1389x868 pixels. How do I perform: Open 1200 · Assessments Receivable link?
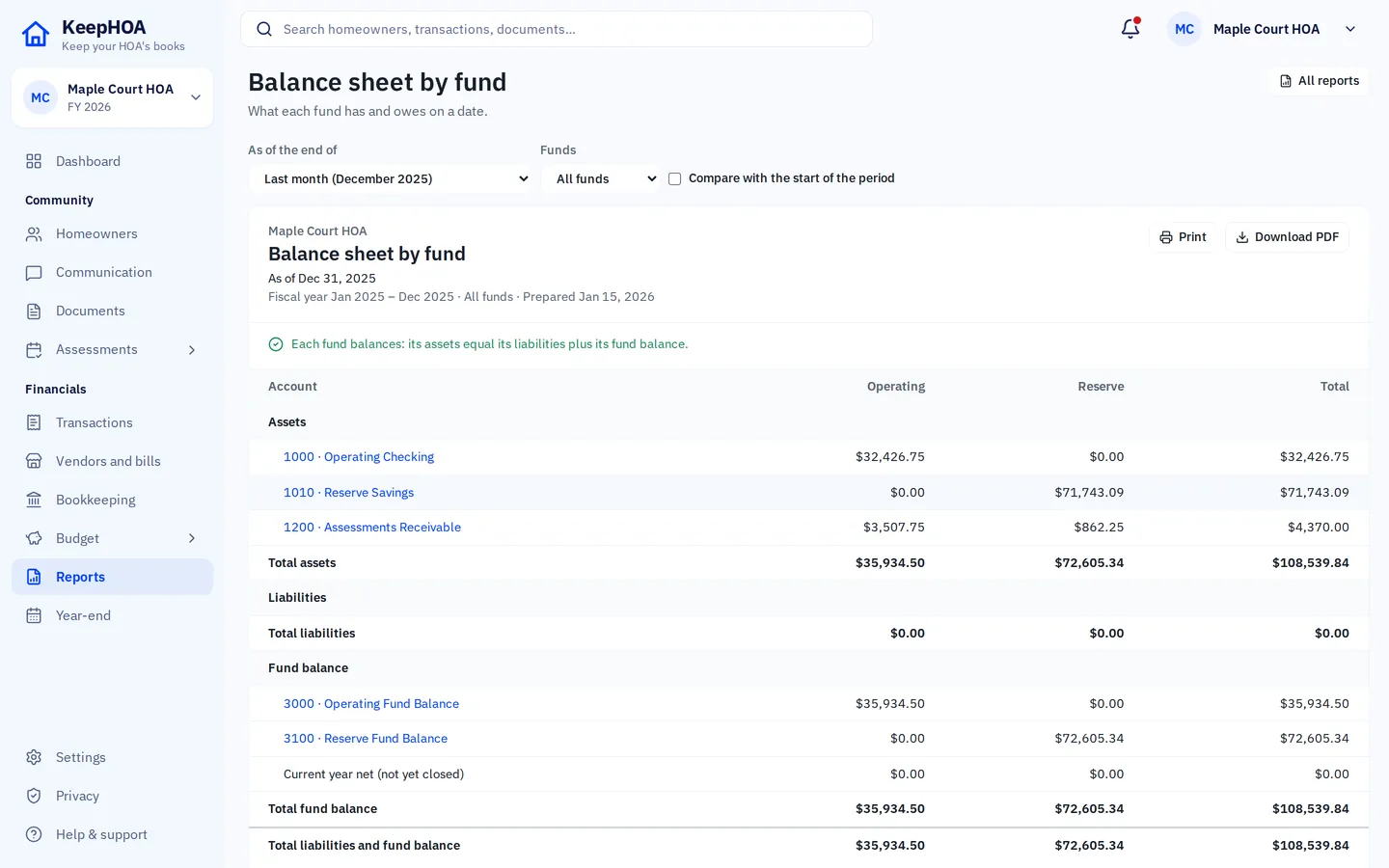372,528
